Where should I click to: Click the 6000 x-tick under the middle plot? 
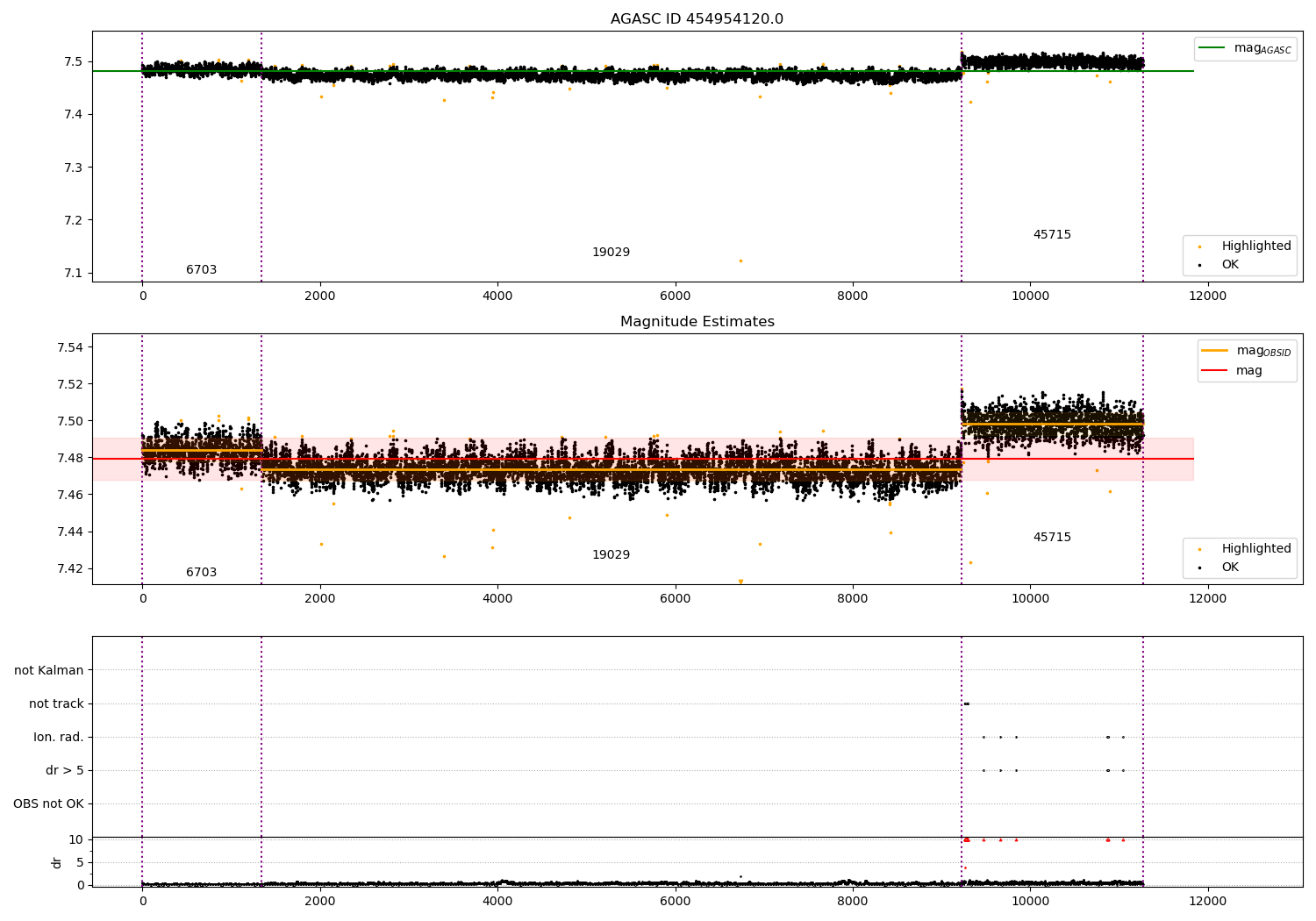tap(676, 599)
